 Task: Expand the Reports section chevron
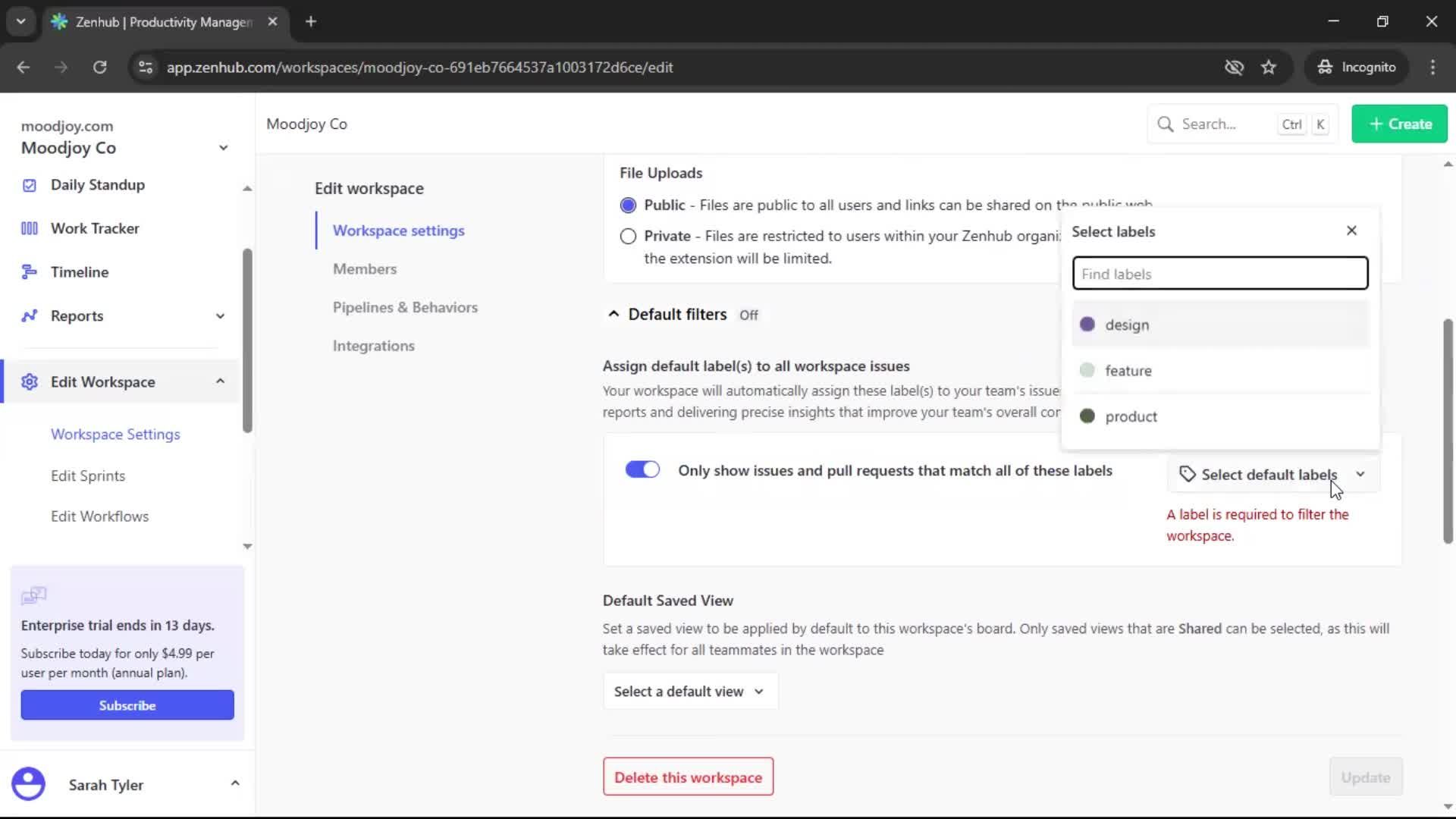click(220, 315)
